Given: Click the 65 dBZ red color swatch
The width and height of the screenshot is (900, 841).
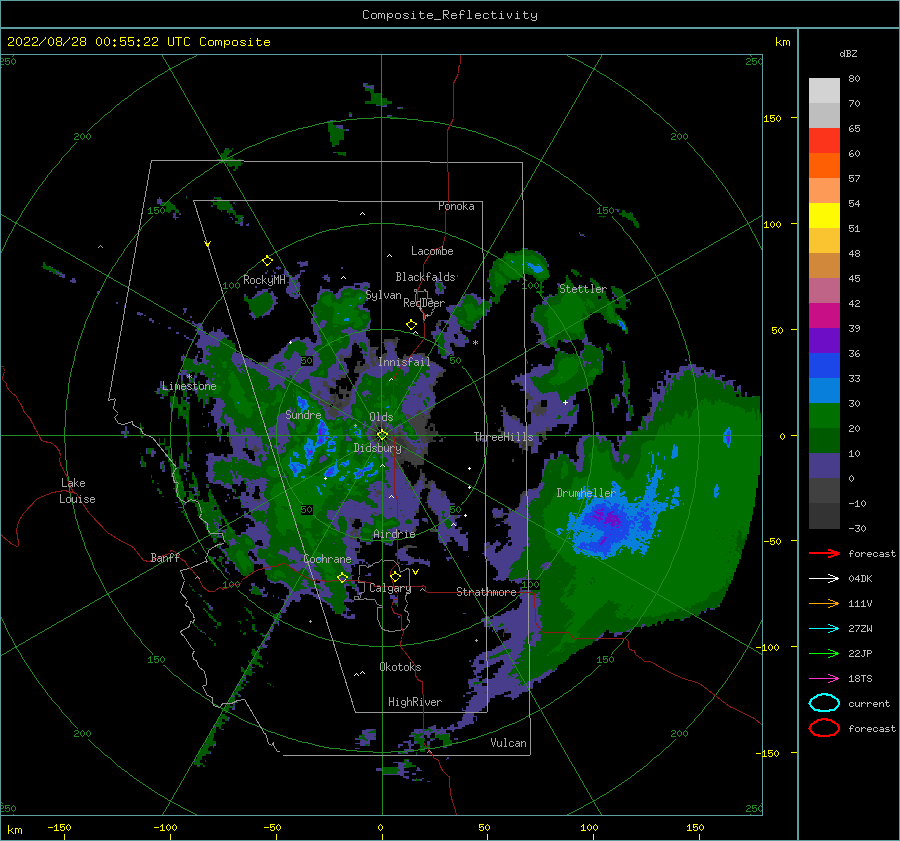Looking at the screenshot, I should pyautogui.click(x=824, y=141).
